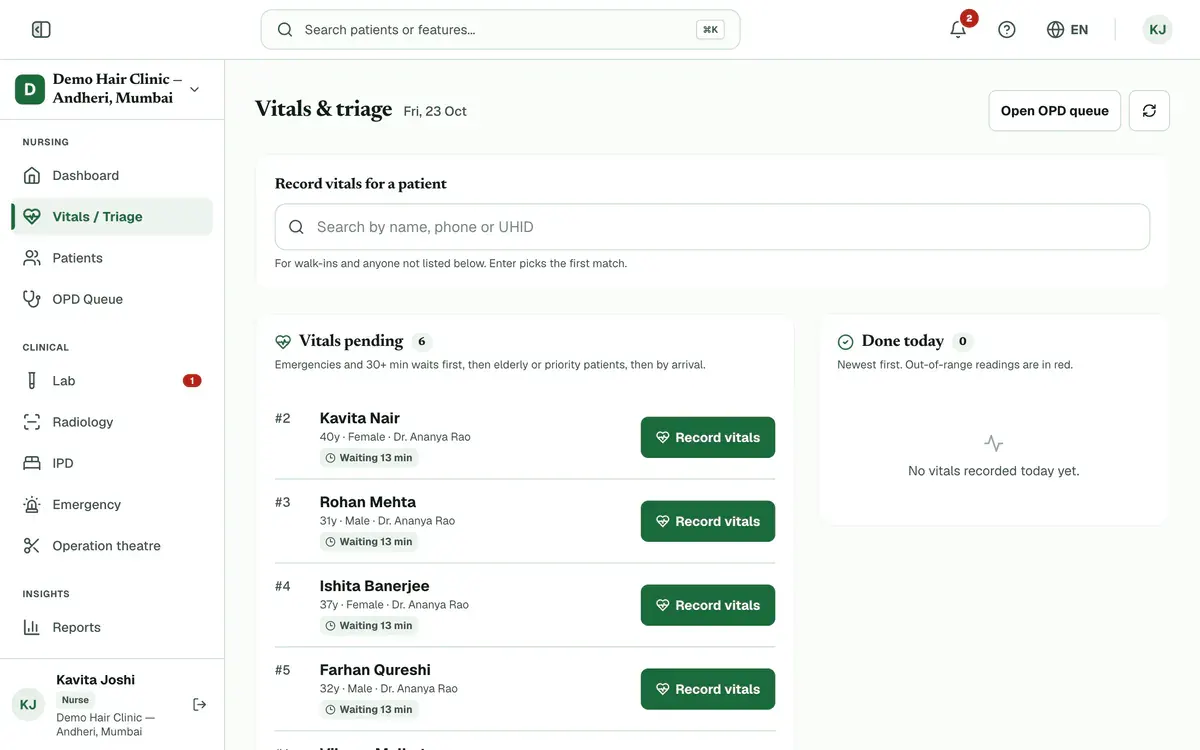The image size is (1200, 750).
Task: Click '37y · Female · Dr. Ananya Rao' text
Action: 395,605
